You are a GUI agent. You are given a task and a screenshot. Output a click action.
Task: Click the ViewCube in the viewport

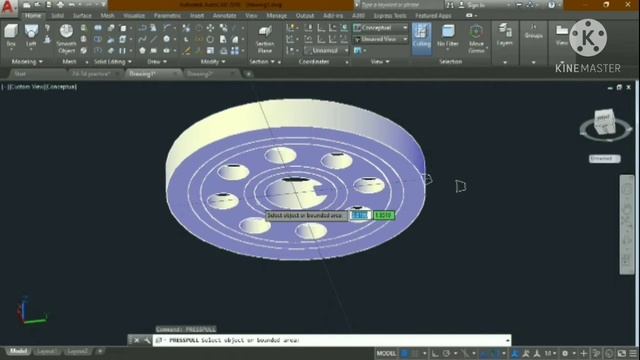[604, 122]
